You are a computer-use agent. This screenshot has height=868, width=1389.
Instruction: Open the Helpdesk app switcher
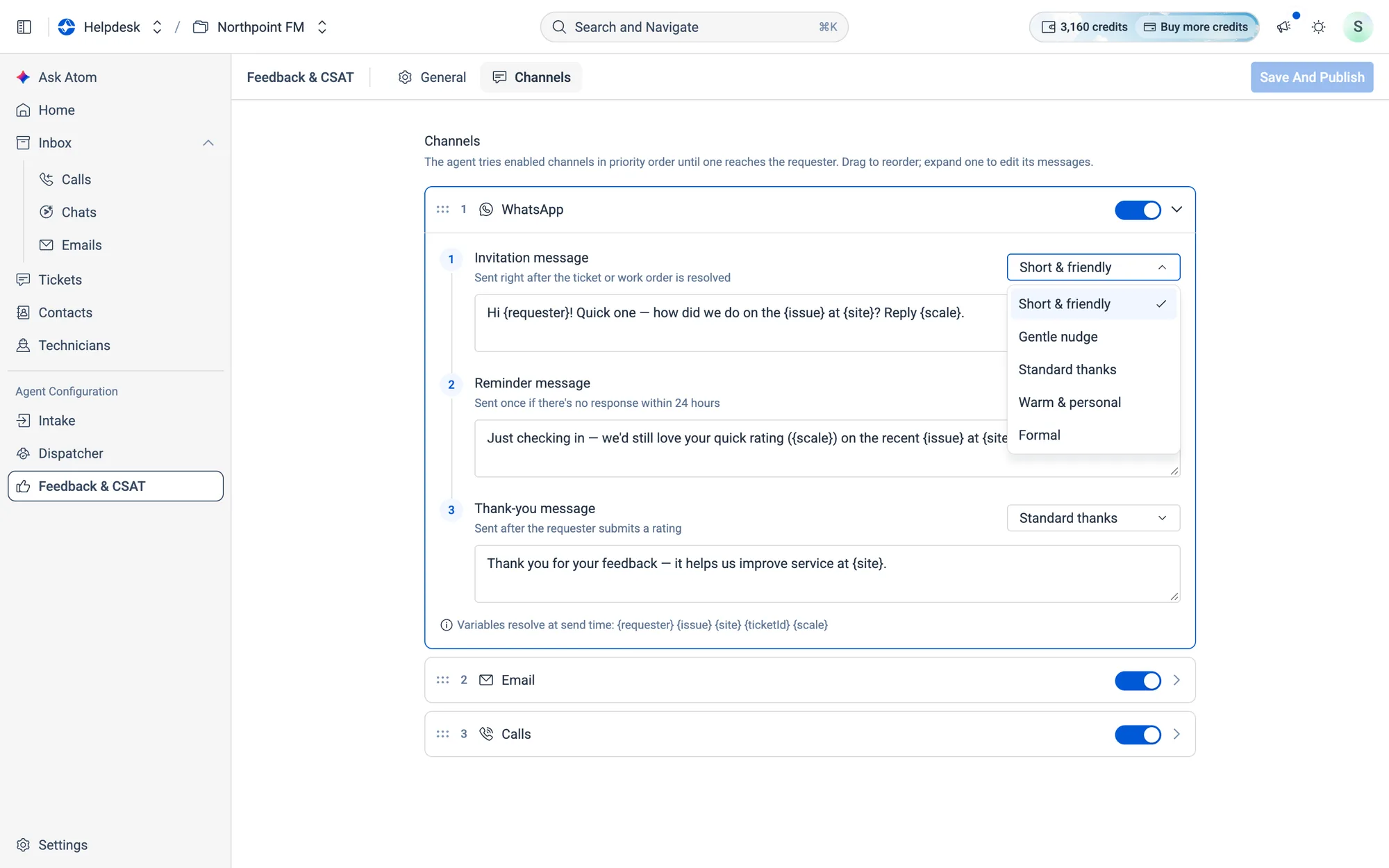[157, 27]
